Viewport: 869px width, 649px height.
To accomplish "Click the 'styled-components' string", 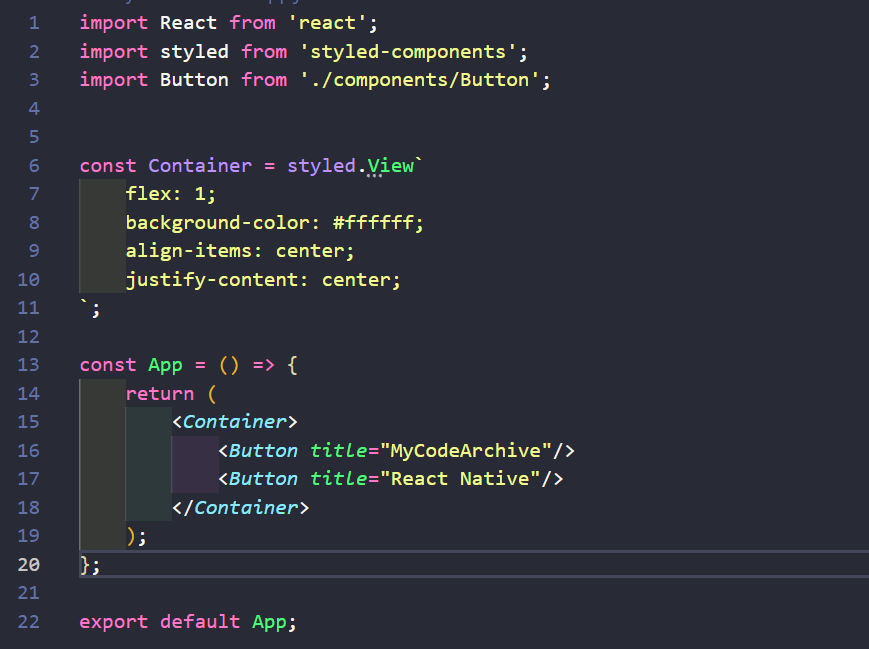I will click(x=407, y=52).
